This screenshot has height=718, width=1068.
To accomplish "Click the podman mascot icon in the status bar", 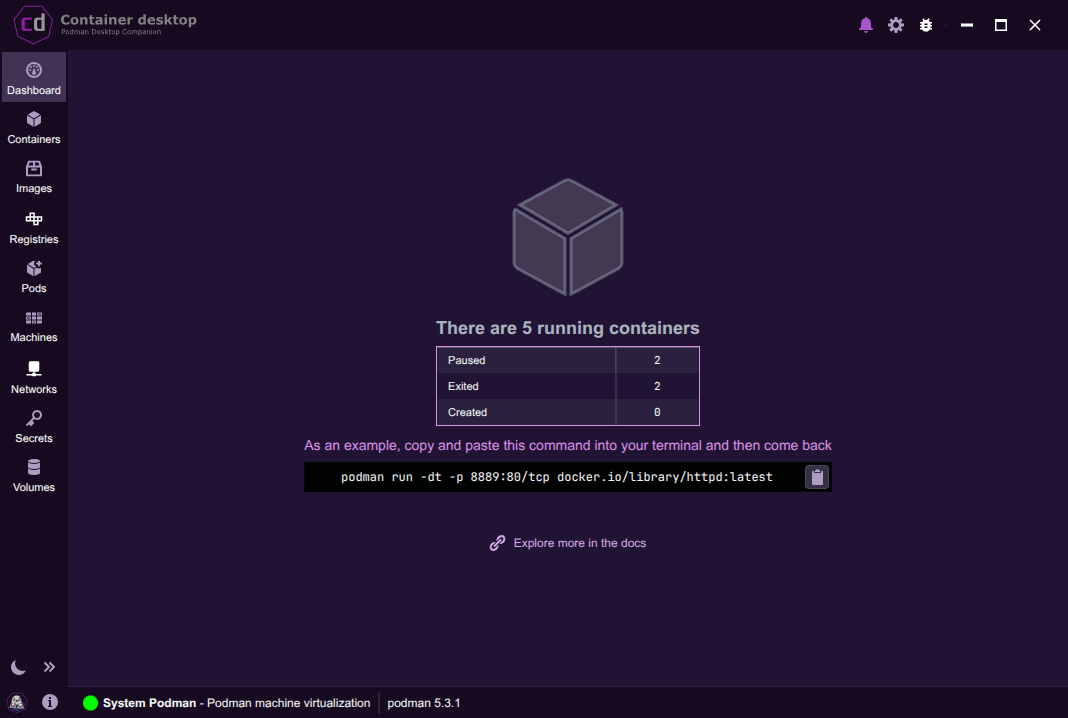I will (17, 702).
